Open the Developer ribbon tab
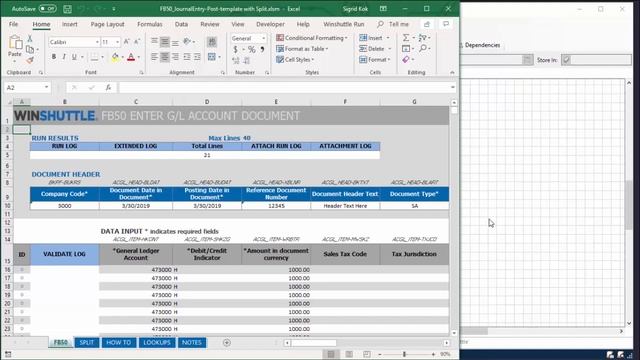Image resolution: width=640 pixels, height=360 pixels. pyautogui.click(x=270, y=24)
